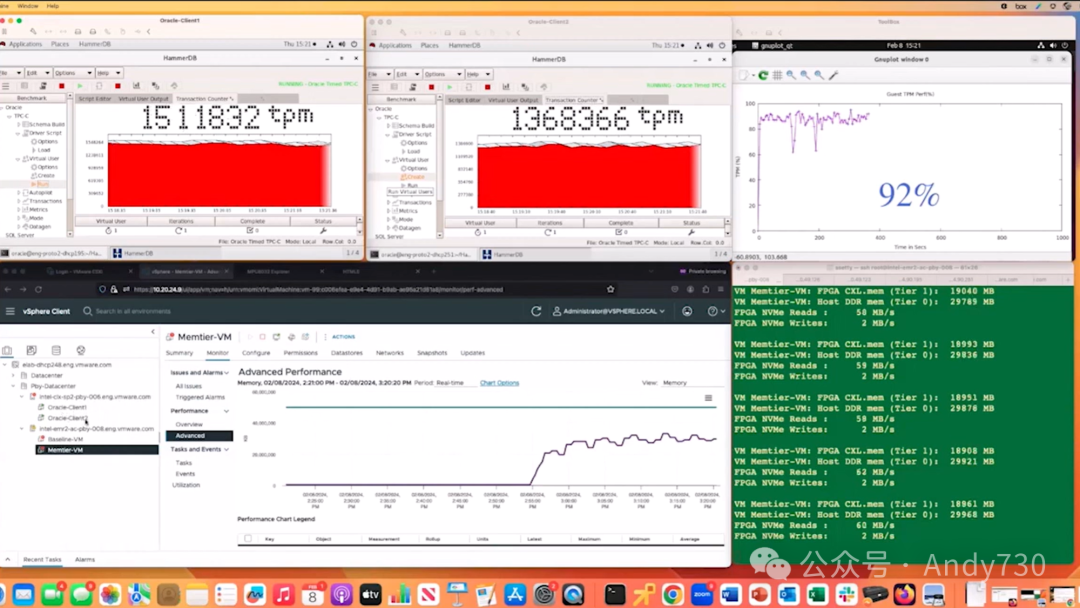The image size is (1080, 608).
Task: Expand Recent Tasks bottom panel caret
Action: pyautogui.click(x=8, y=559)
